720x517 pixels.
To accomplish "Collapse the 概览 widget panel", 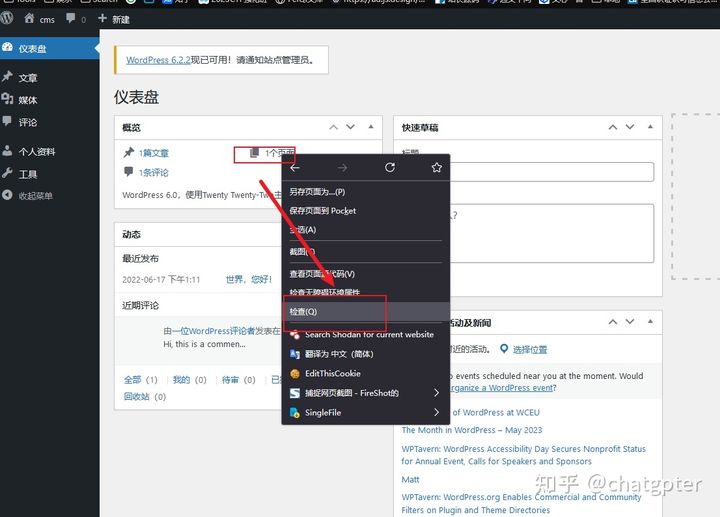I will [371, 127].
